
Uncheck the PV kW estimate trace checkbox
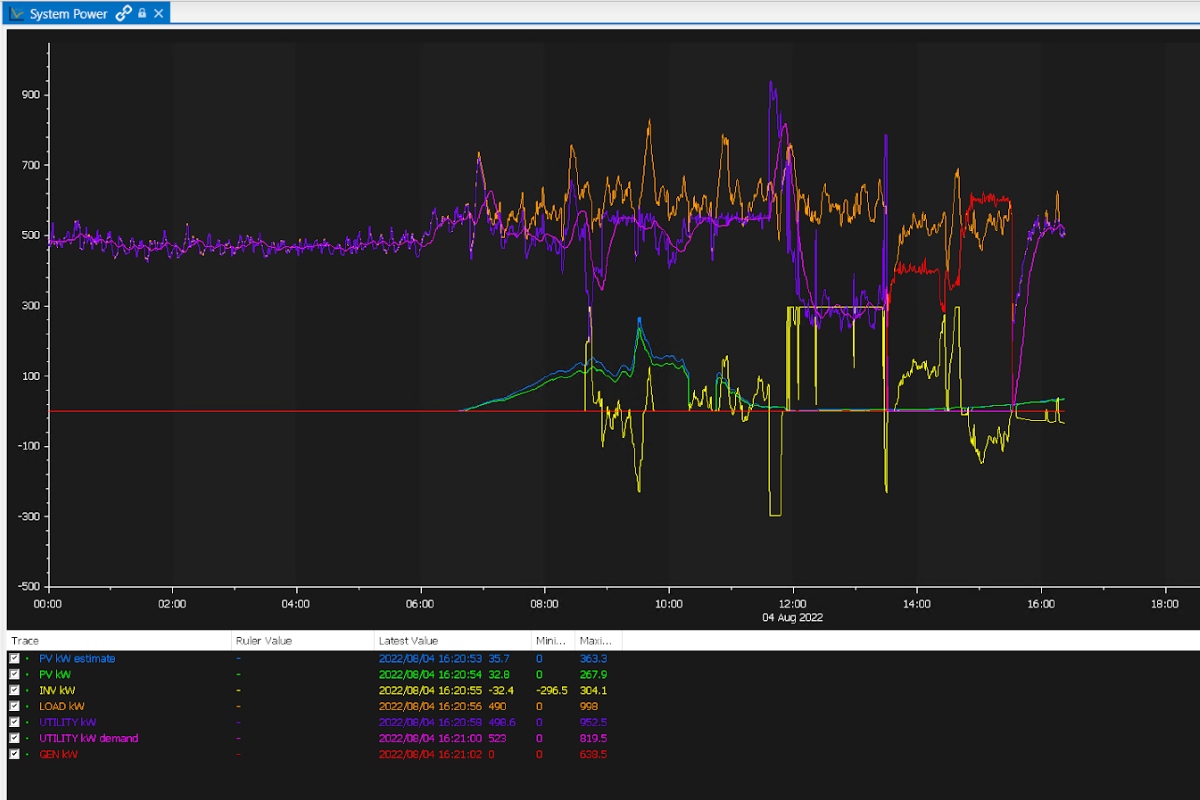click(14, 659)
